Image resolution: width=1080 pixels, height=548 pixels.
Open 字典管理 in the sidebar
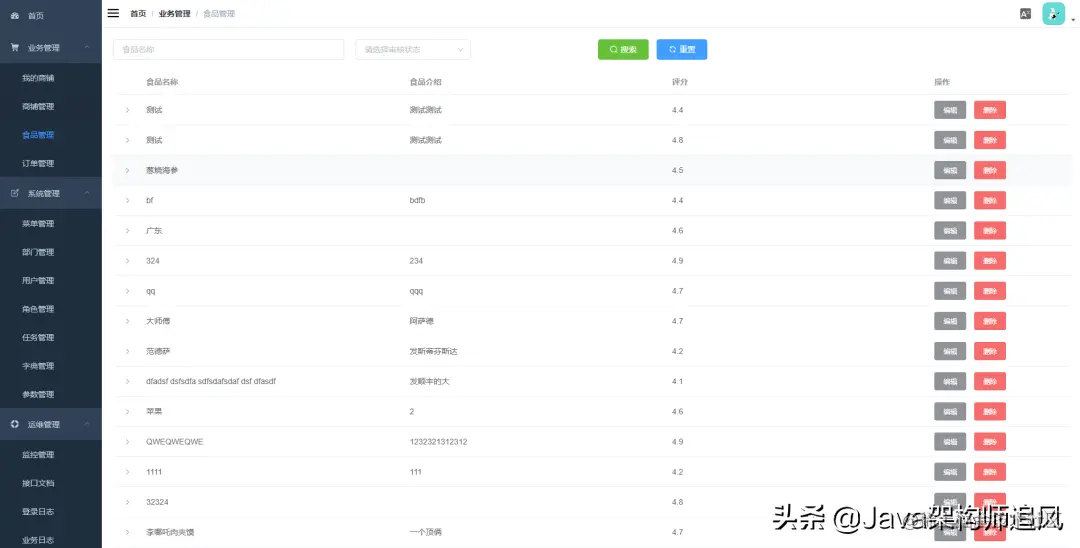point(38,366)
